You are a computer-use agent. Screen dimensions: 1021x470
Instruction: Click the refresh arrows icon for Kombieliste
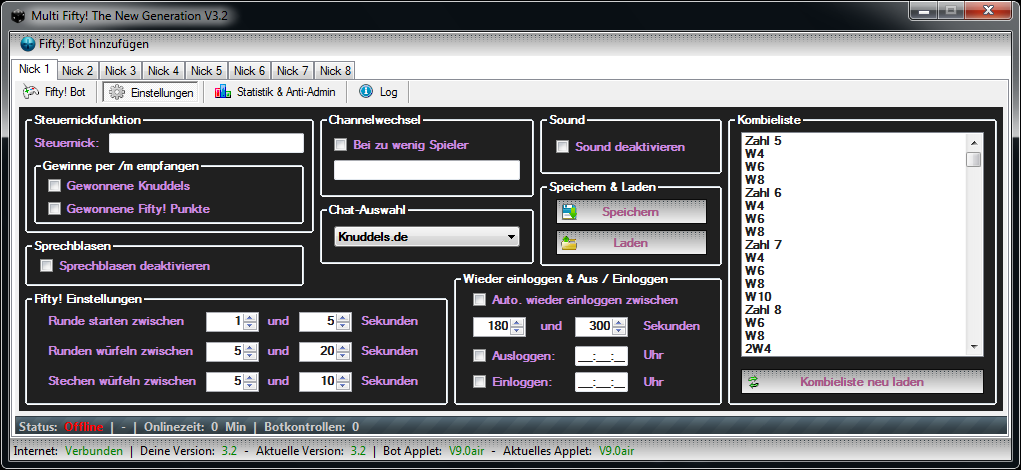pos(753,381)
